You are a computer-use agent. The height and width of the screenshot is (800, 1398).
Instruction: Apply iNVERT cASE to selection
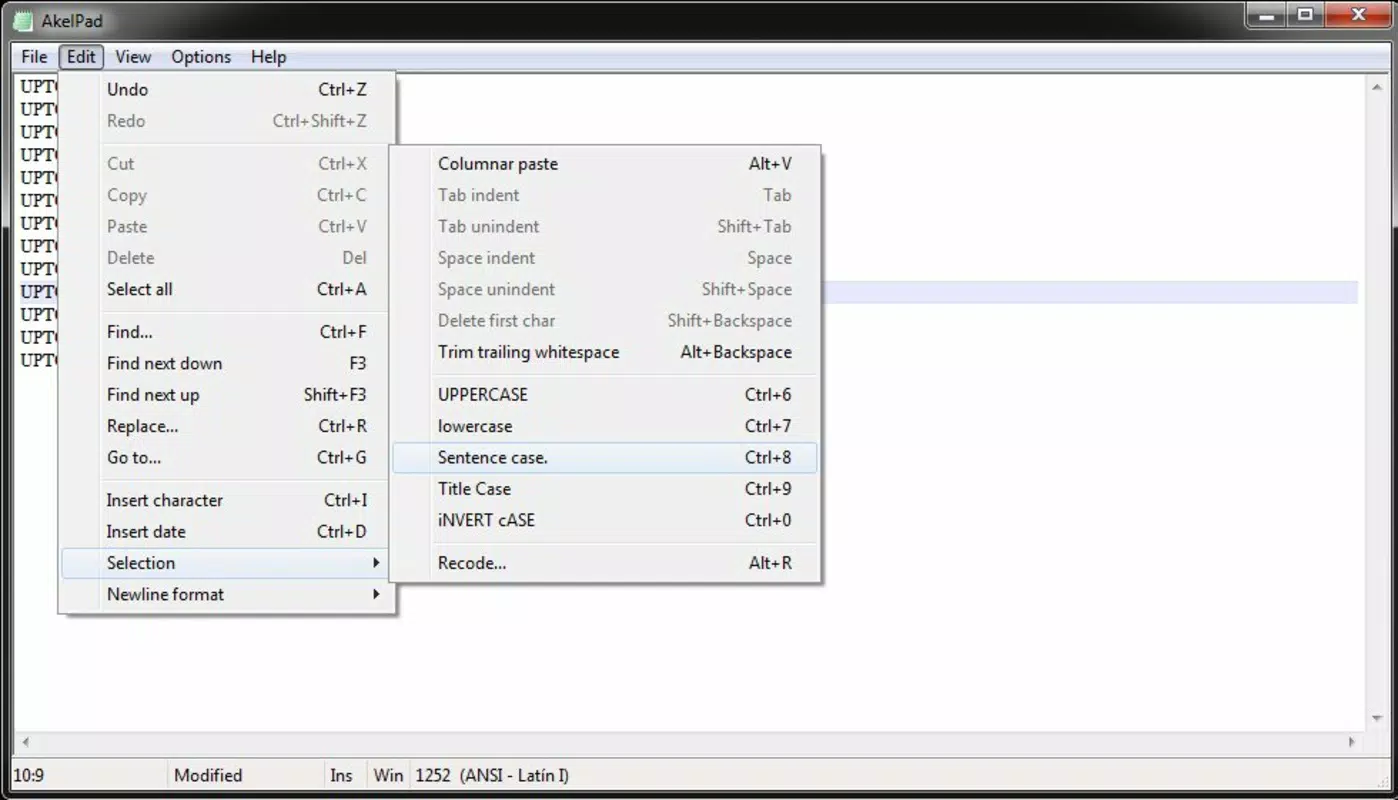[605, 520]
